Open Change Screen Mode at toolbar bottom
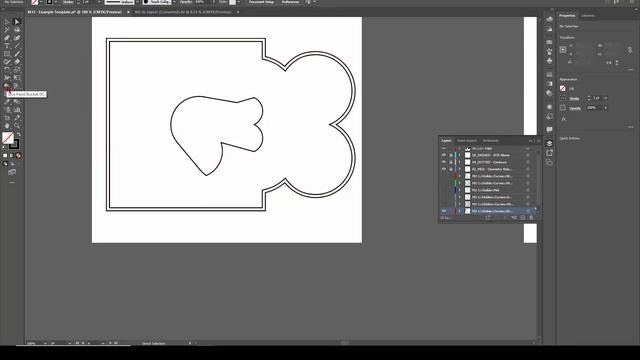 point(12,172)
